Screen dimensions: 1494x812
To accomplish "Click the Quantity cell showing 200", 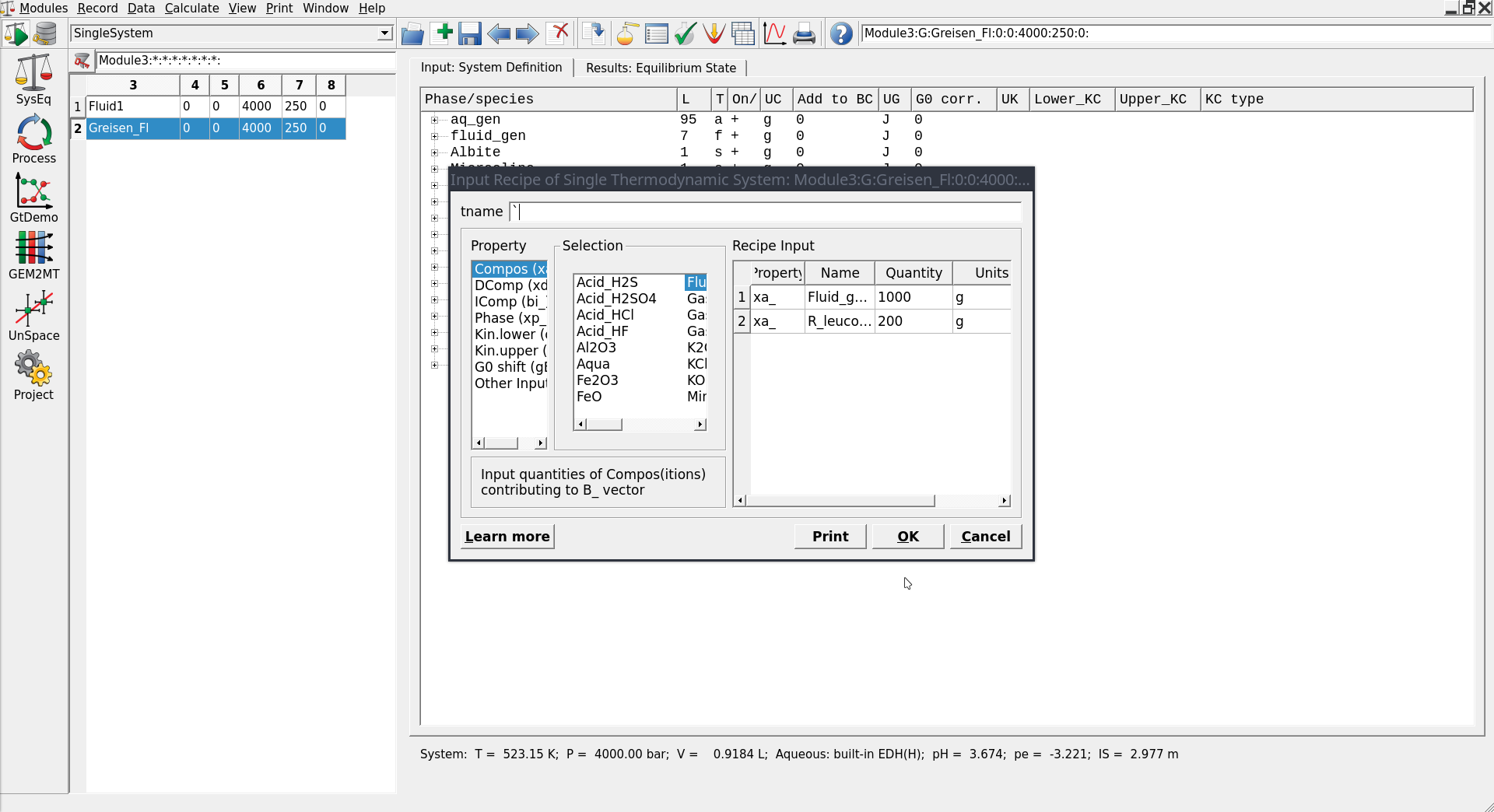I will [914, 321].
